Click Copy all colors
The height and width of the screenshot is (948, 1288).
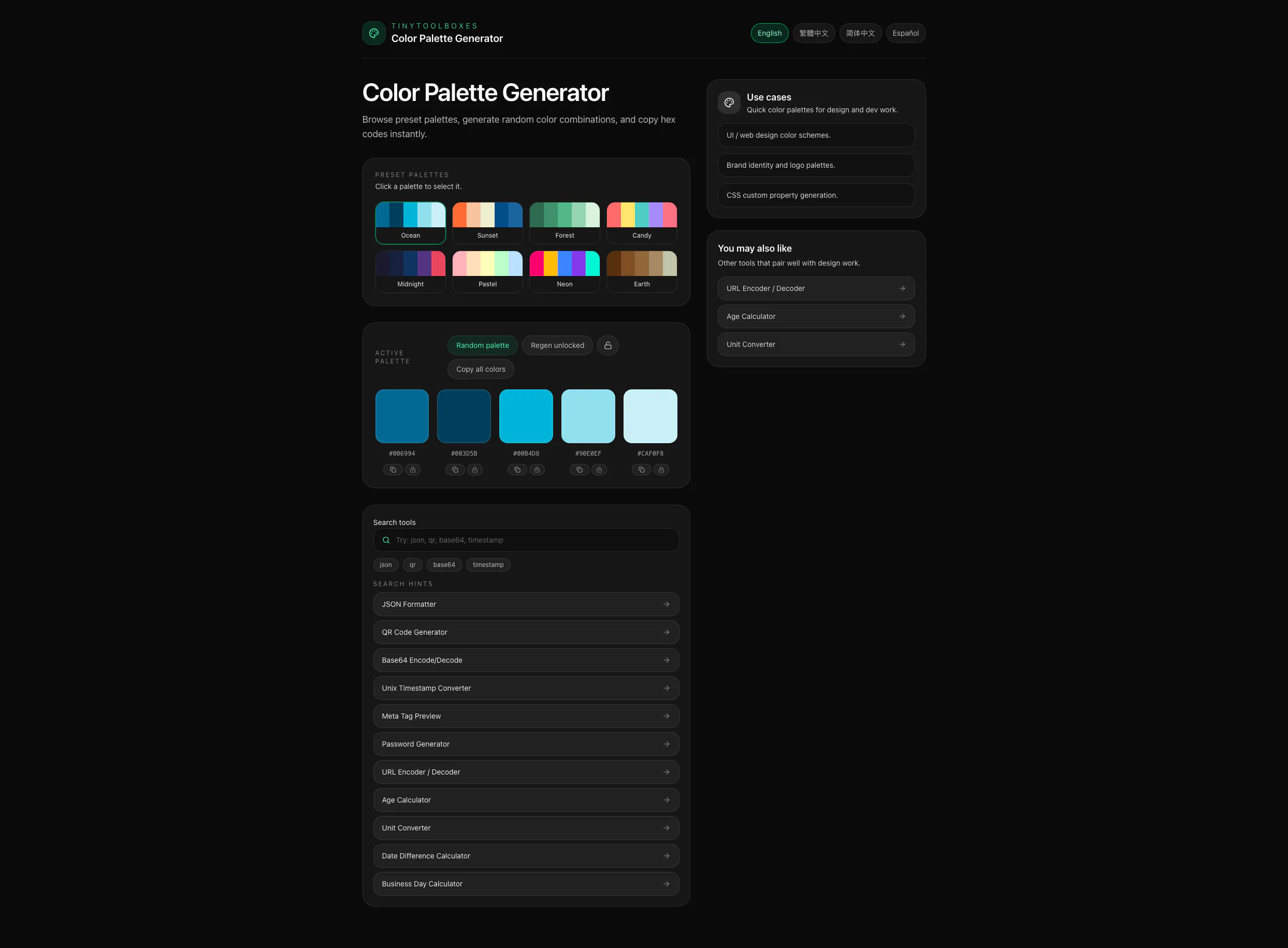pos(481,370)
